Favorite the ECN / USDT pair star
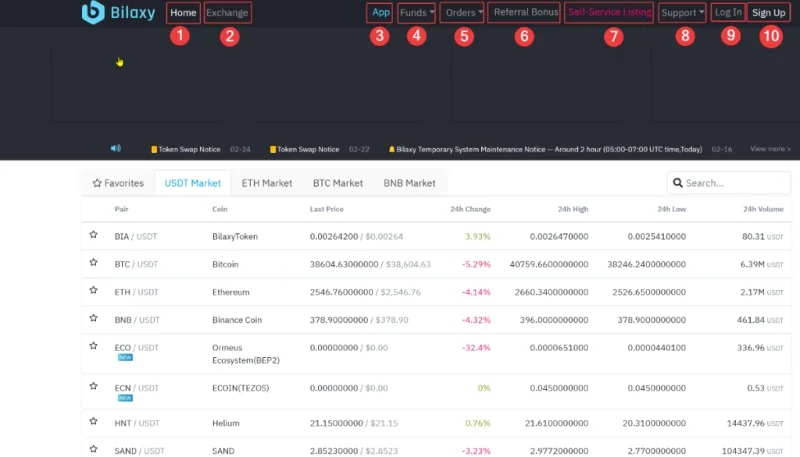800x457 pixels. (x=93, y=386)
